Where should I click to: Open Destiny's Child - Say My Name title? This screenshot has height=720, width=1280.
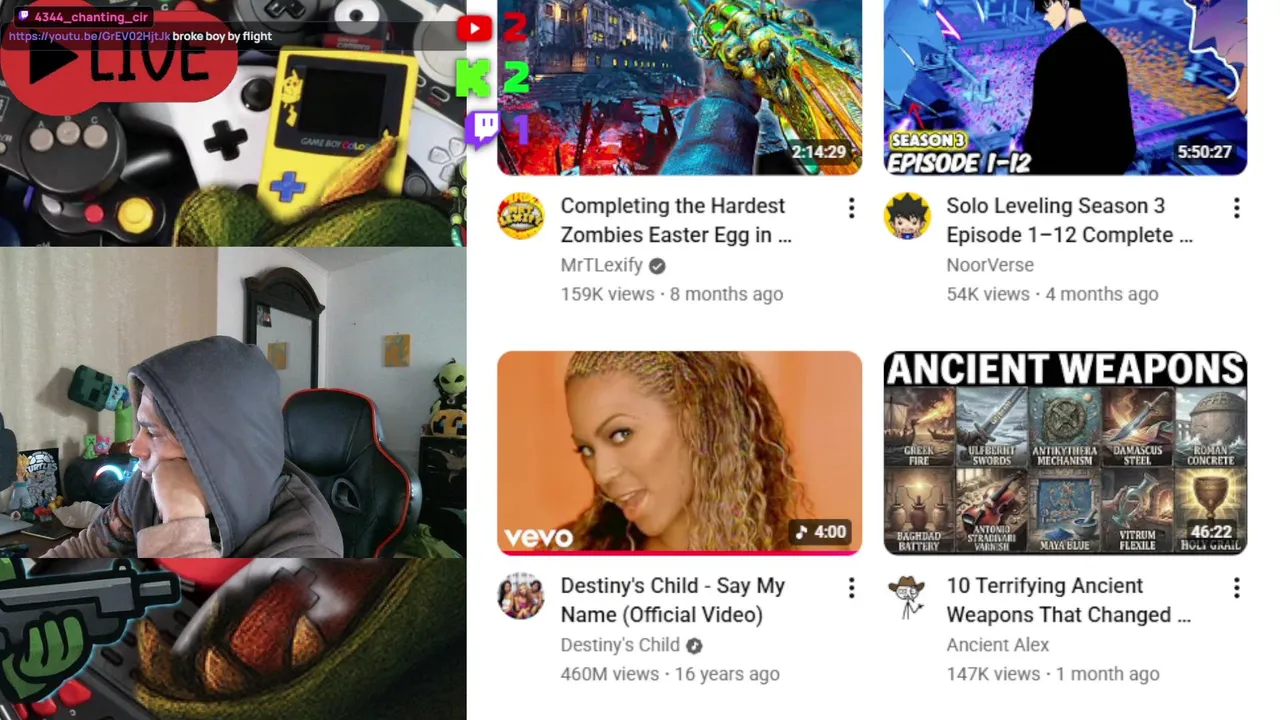tap(673, 600)
